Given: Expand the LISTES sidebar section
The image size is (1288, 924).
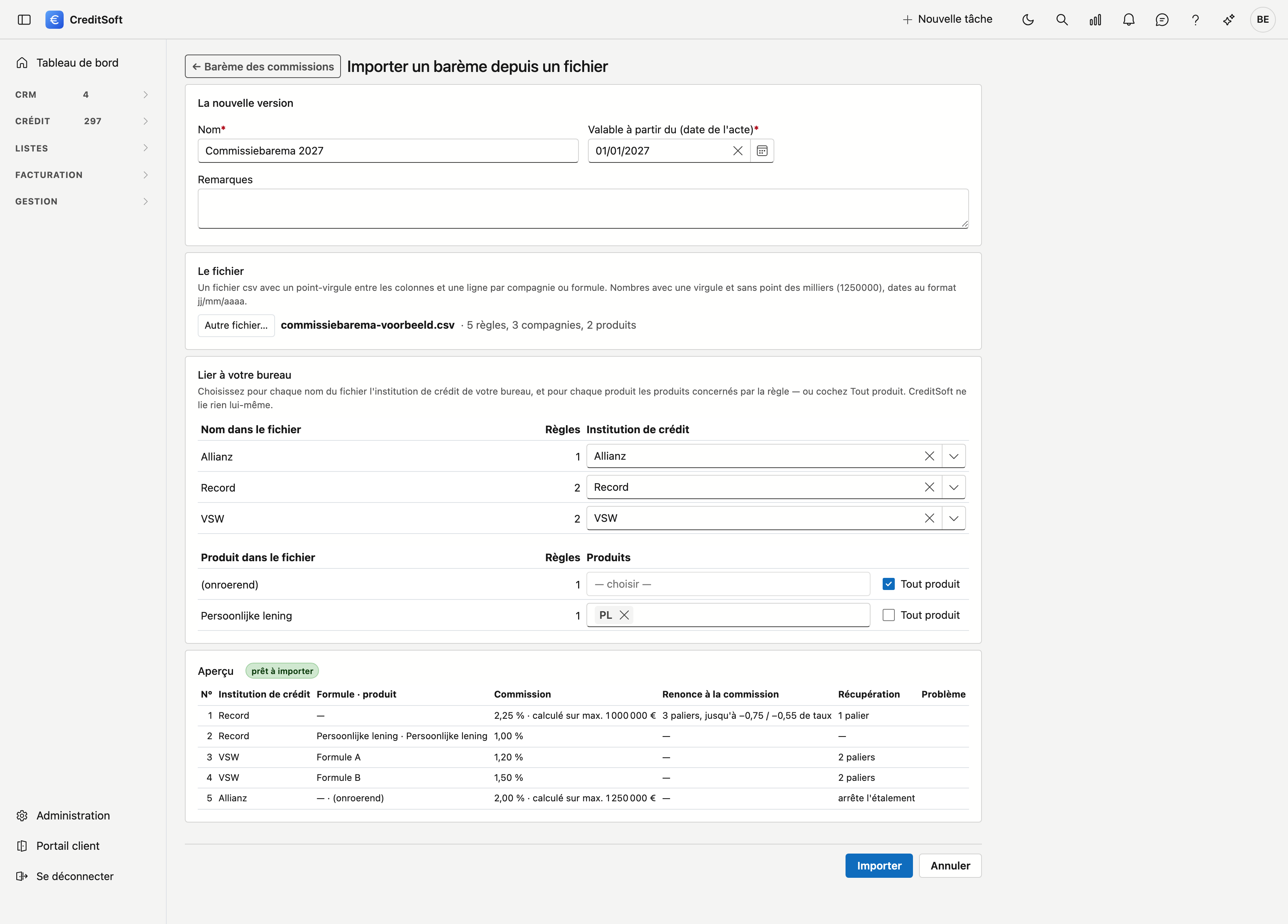Looking at the screenshot, I should click(82, 148).
